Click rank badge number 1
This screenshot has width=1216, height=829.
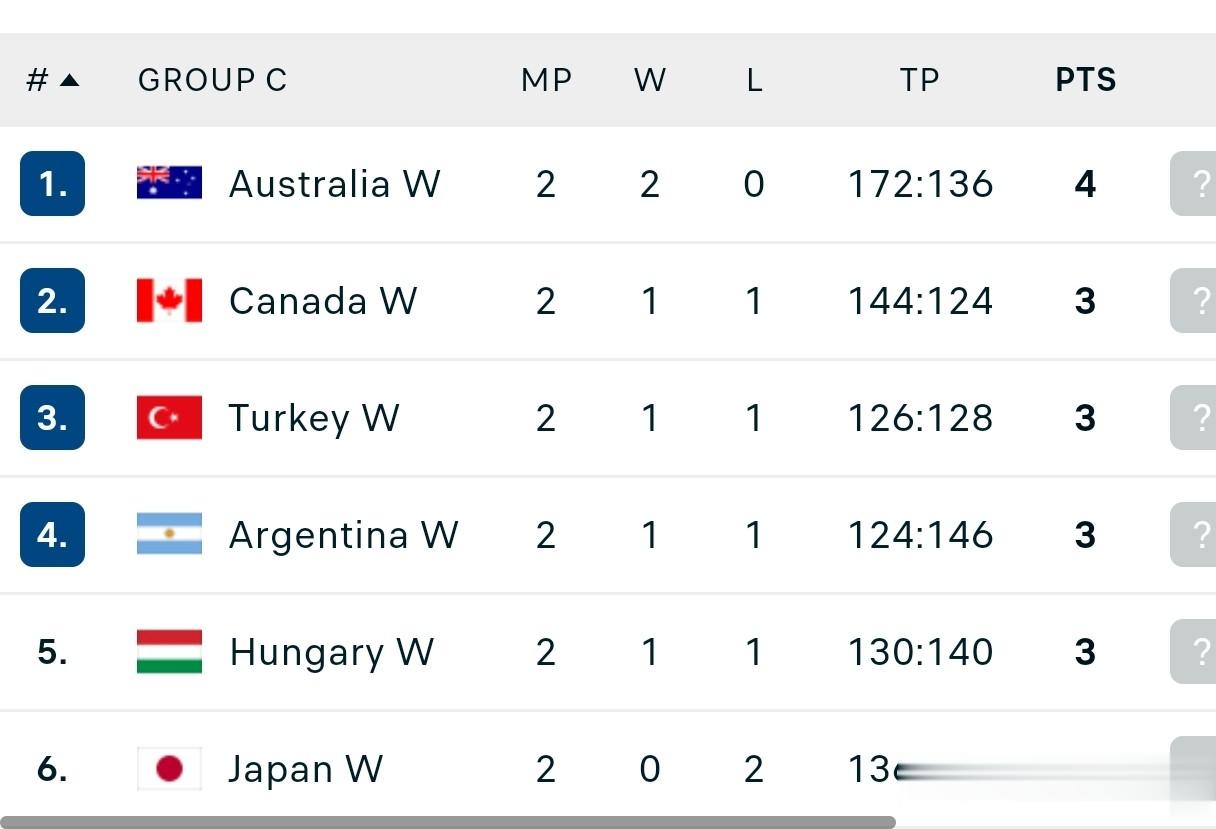pos(52,184)
